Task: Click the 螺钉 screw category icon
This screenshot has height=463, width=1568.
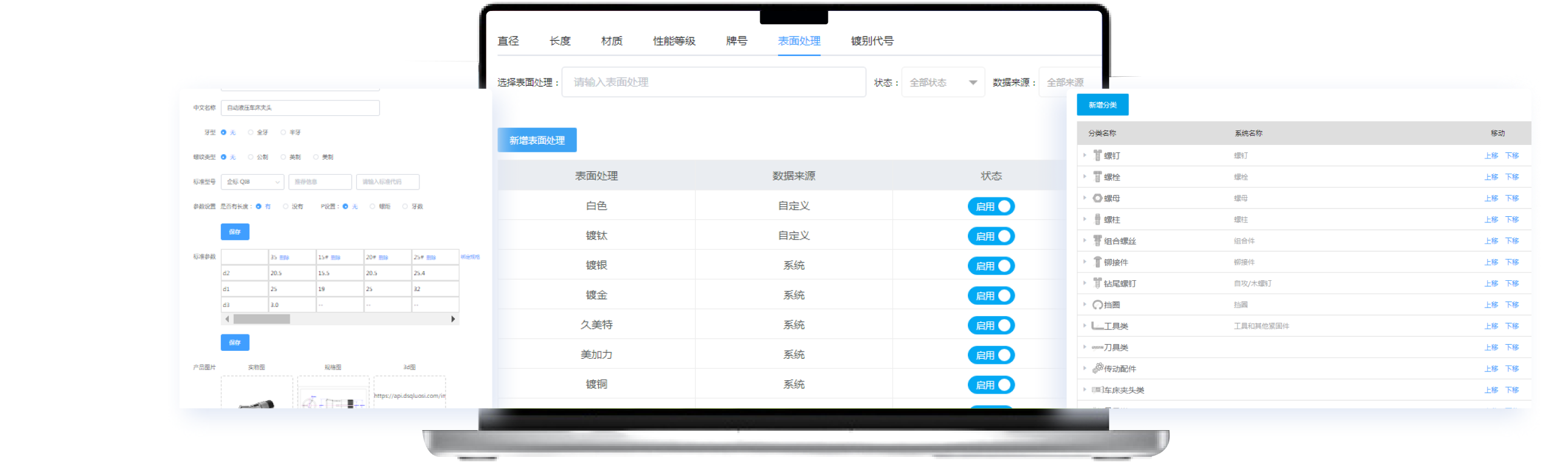Action: [1097, 155]
